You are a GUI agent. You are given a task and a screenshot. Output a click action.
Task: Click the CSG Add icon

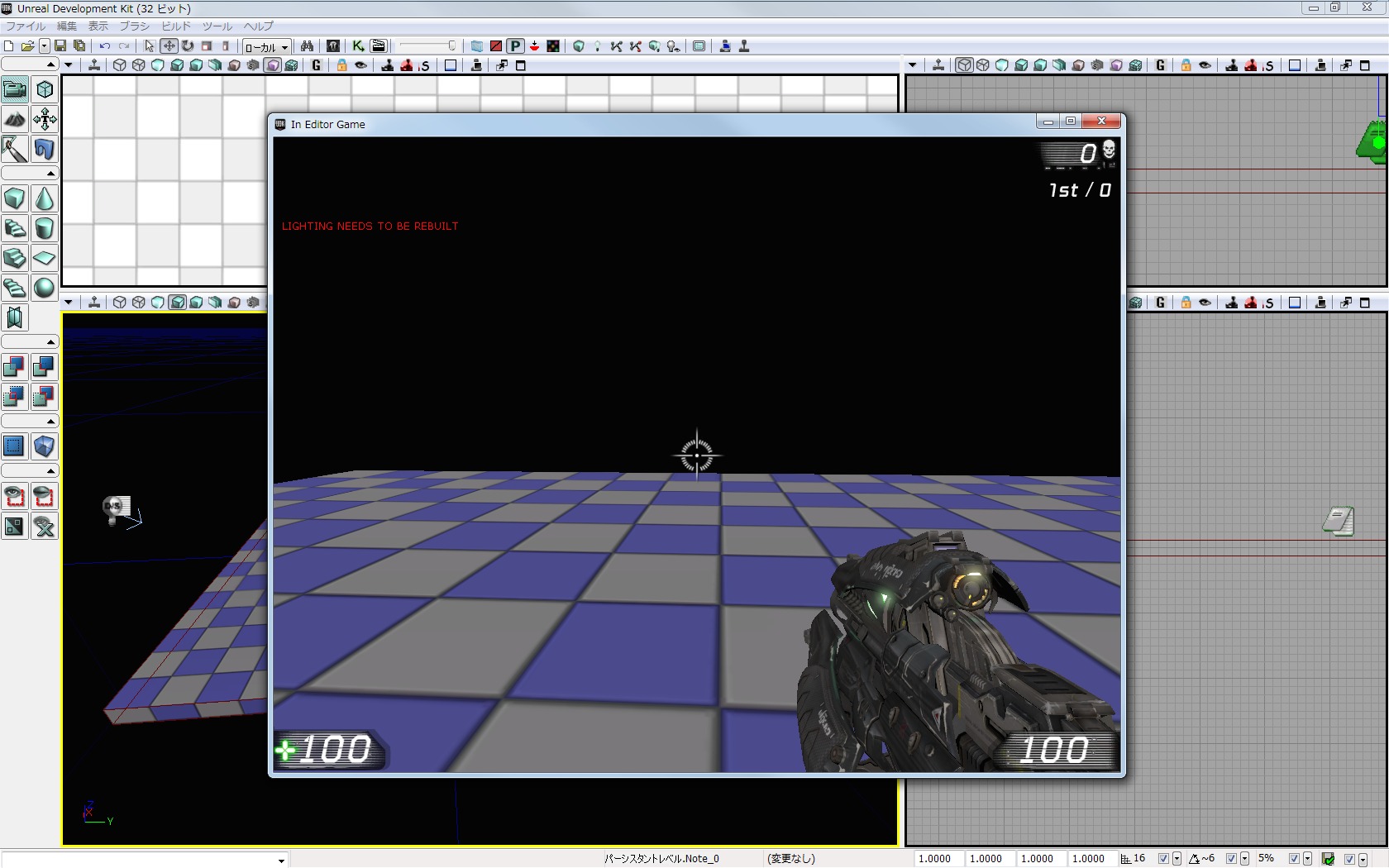click(15, 367)
